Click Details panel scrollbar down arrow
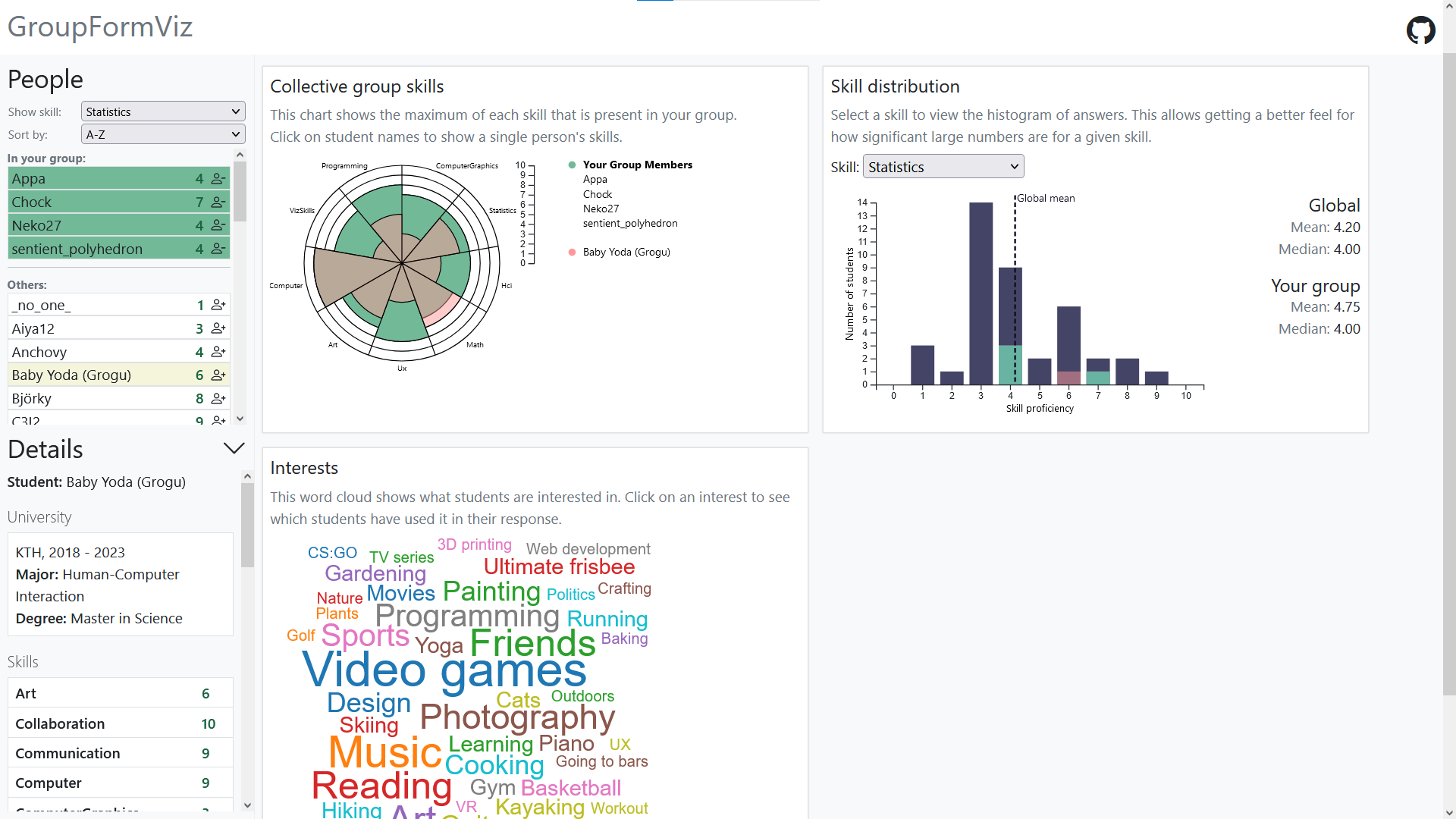Image resolution: width=1456 pixels, height=819 pixels. (247, 805)
